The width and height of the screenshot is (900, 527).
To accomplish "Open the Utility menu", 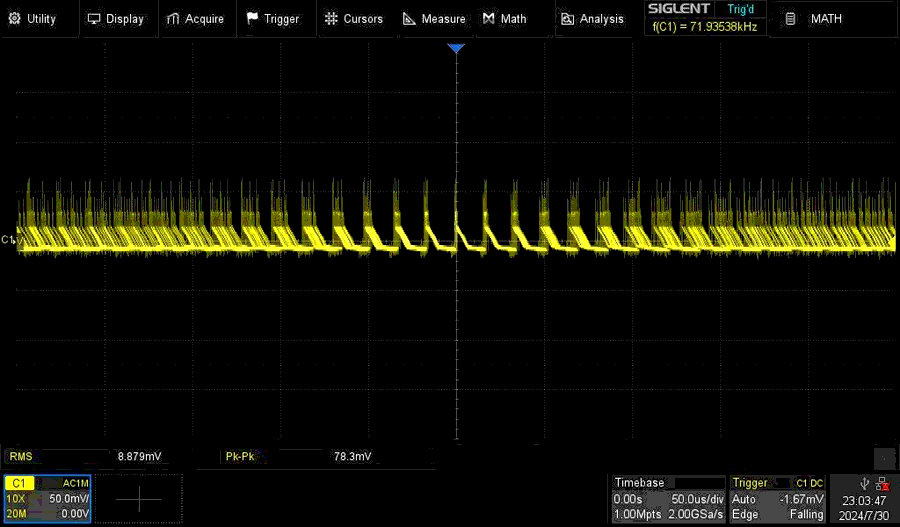I will coord(32,19).
